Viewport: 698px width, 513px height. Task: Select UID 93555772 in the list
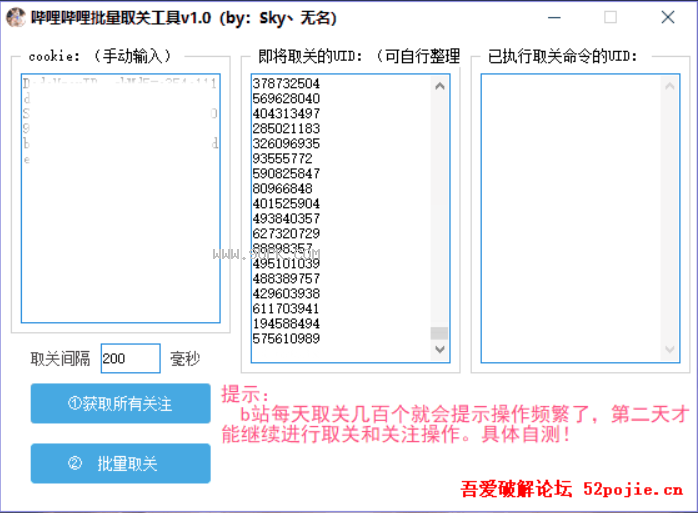point(282,159)
